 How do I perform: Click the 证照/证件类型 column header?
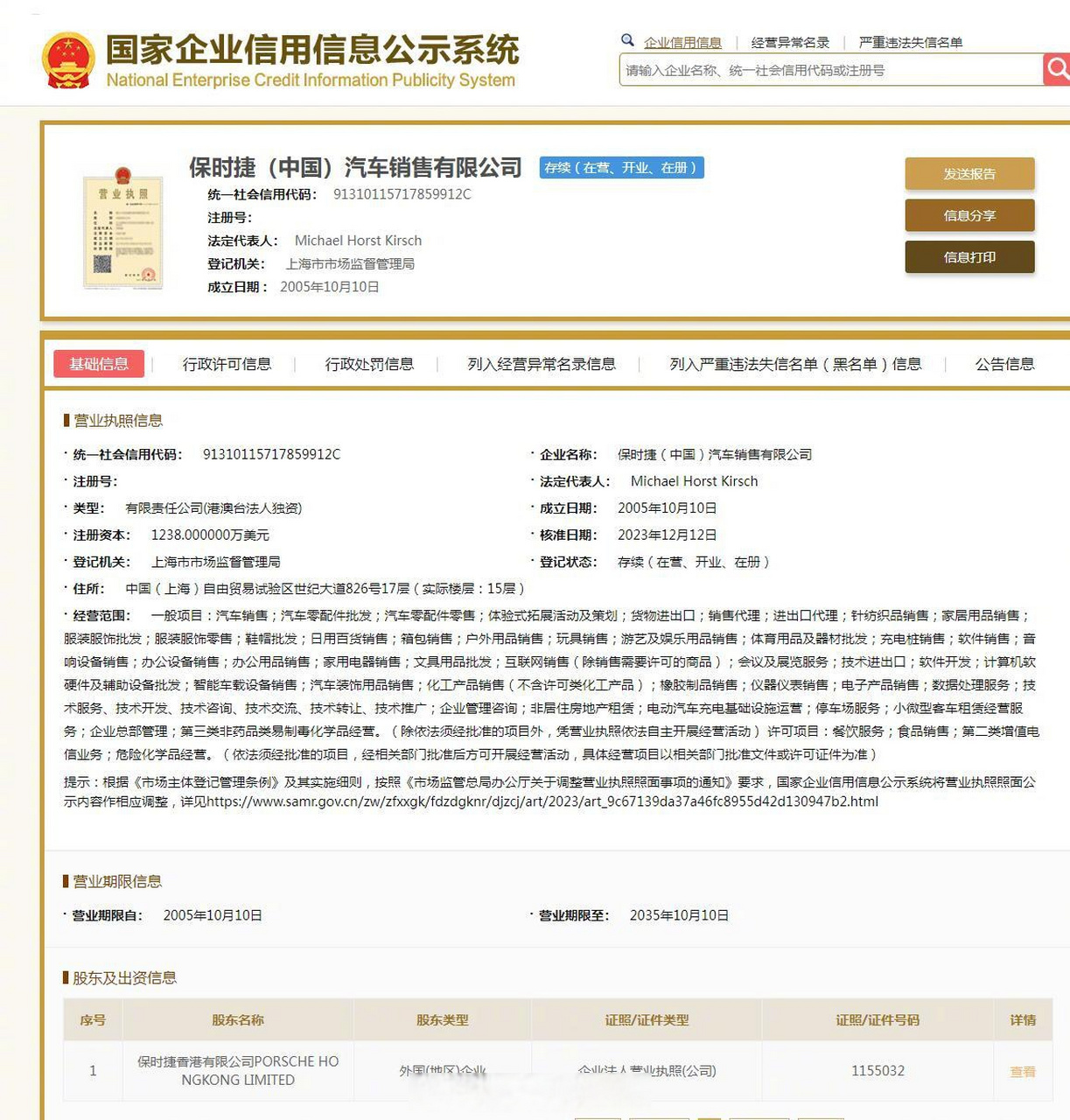(647, 1020)
